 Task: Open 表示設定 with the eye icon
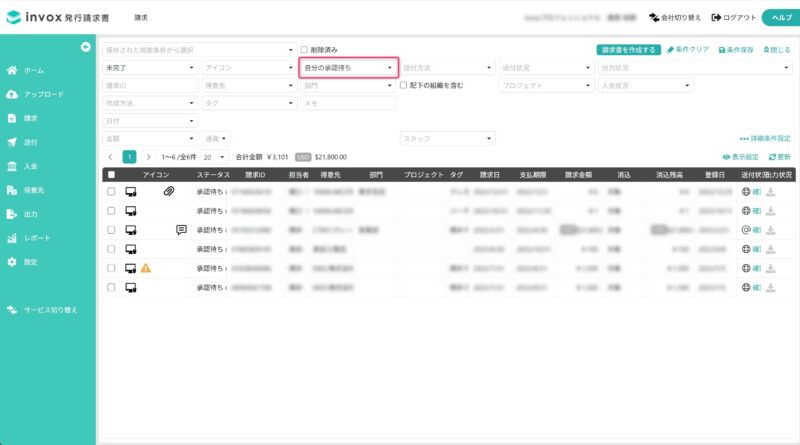pyautogui.click(x=740, y=157)
